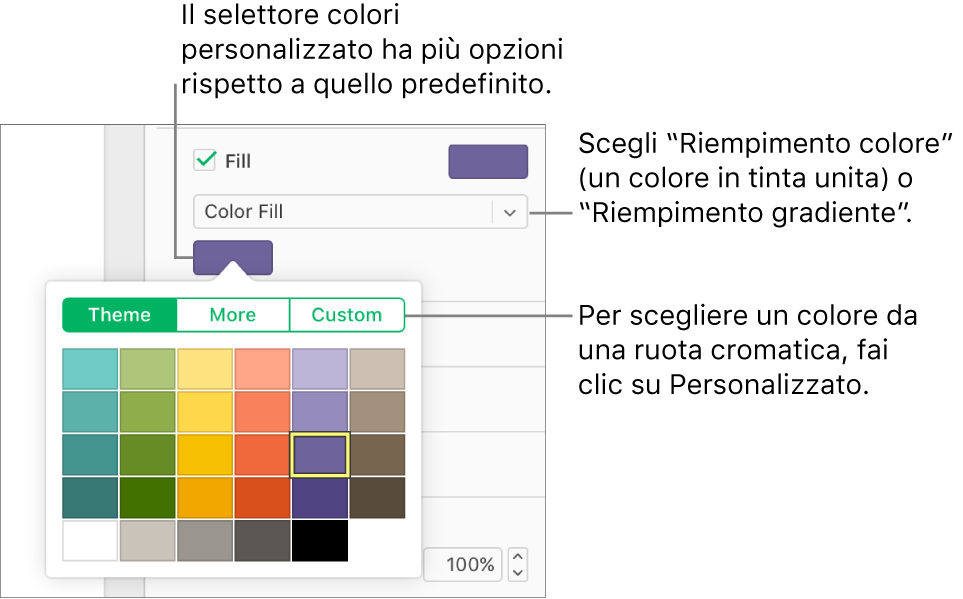Viewport: 963px width, 599px height.
Task: Open the purple color well popover
Action: click(233, 257)
